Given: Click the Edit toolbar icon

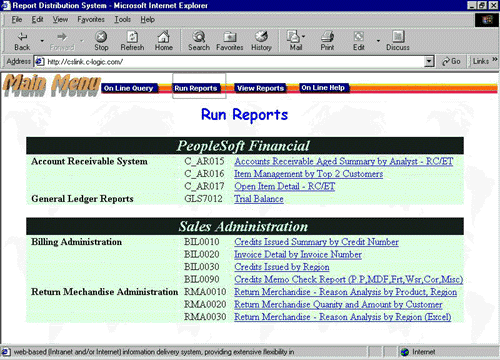Looking at the screenshot, I should (x=359, y=41).
